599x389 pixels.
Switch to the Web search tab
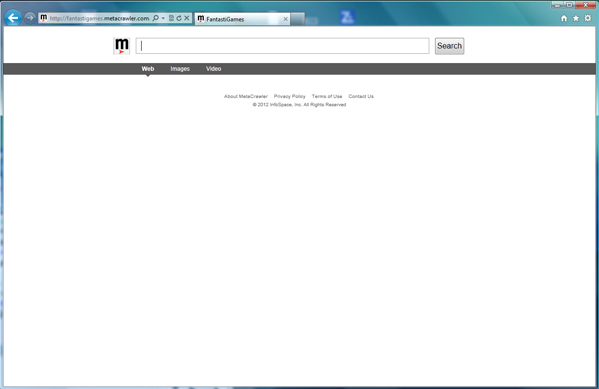[x=147, y=69]
